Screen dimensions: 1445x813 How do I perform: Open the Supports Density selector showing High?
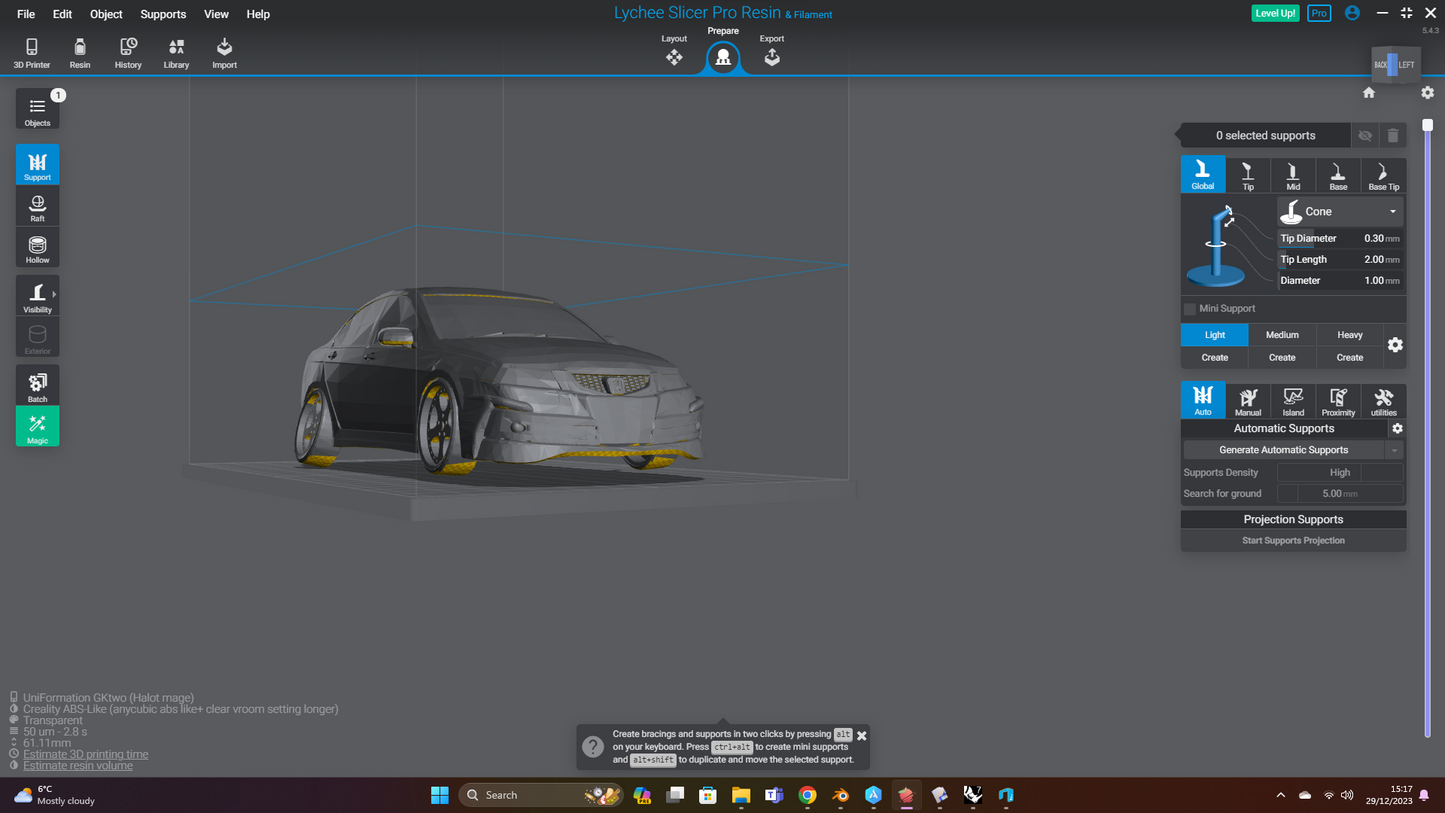coord(1340,472)
